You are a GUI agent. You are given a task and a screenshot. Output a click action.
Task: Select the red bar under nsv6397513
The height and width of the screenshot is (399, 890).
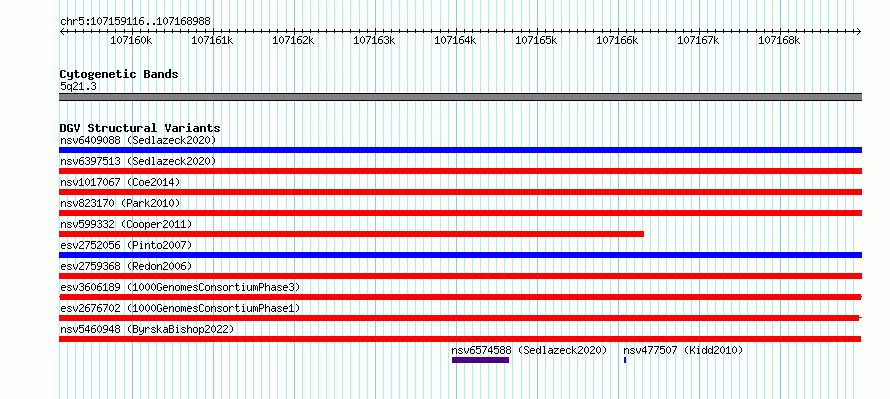pyautogui.click(x=460, y=171)
